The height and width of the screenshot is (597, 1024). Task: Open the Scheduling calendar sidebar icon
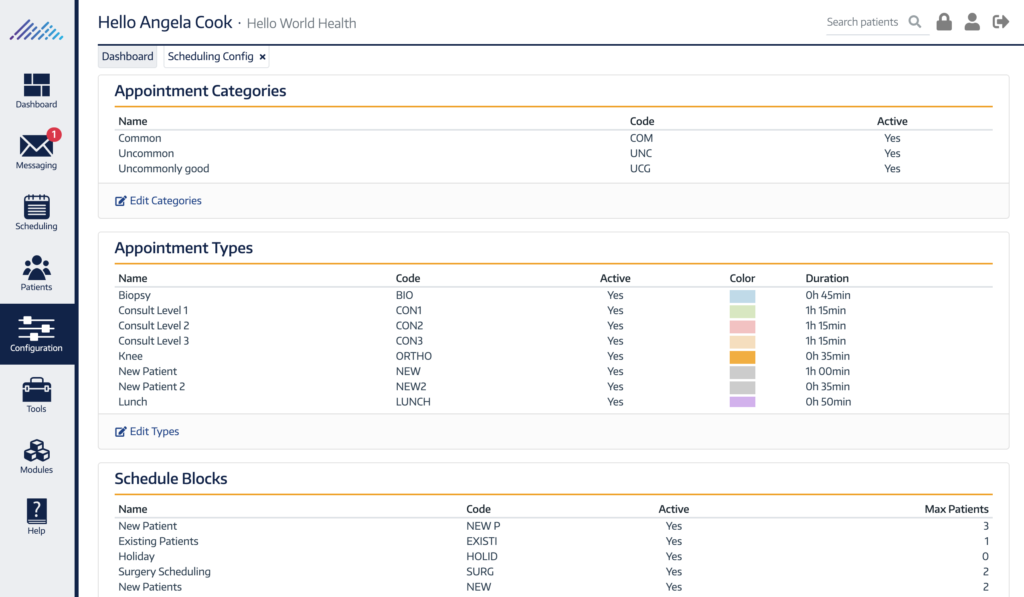click(37, 213)
